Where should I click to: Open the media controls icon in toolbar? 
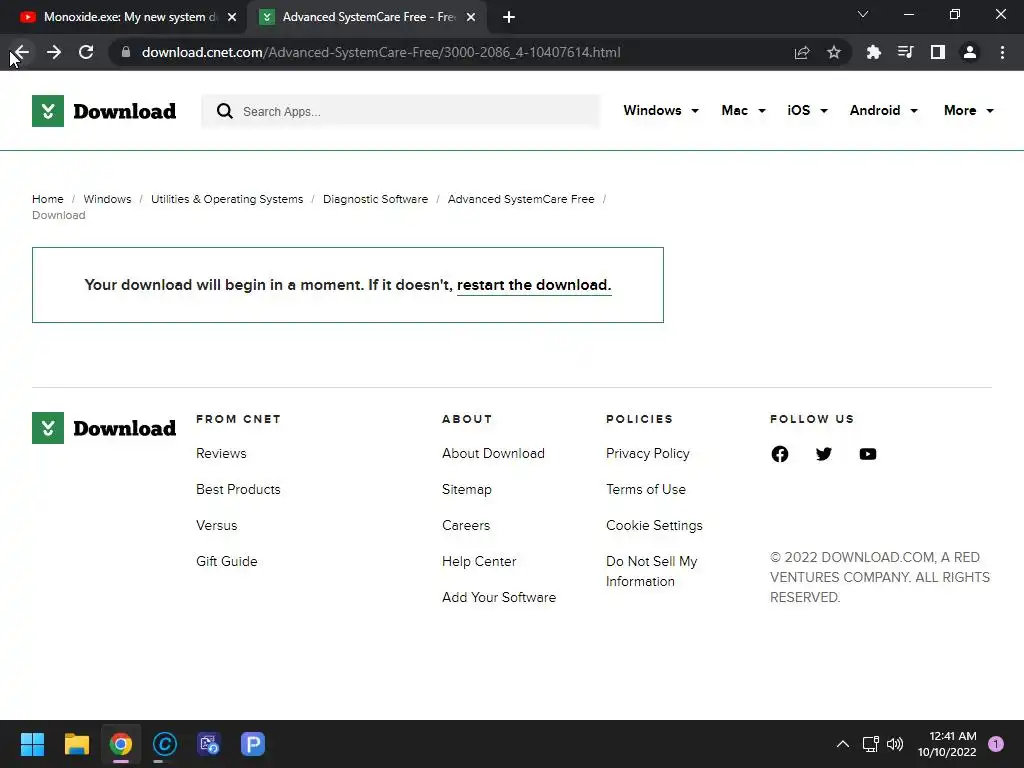pyautogui.click(x=905, y=52)
